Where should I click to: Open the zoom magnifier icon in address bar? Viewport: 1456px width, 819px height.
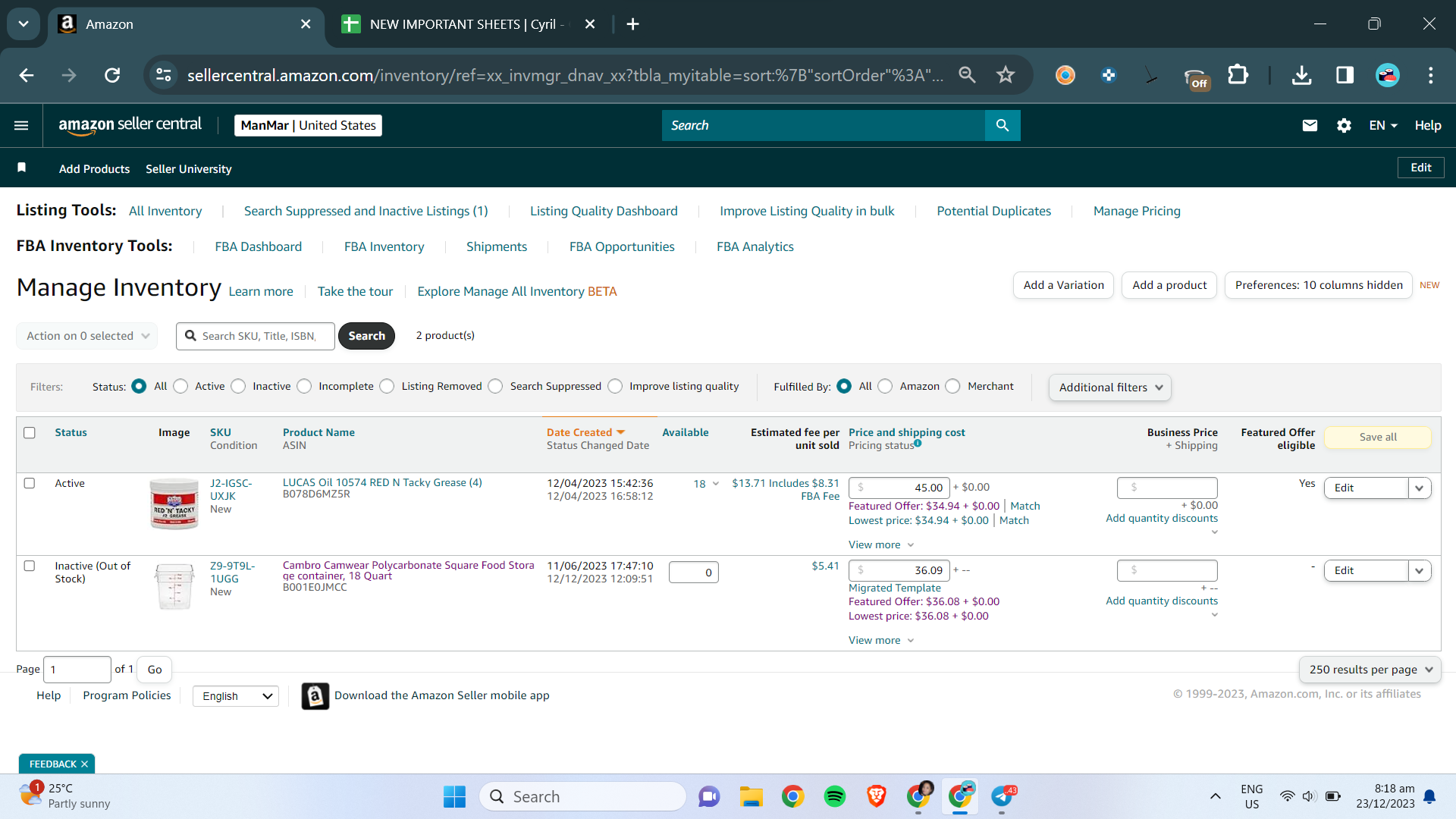point(967,74)
